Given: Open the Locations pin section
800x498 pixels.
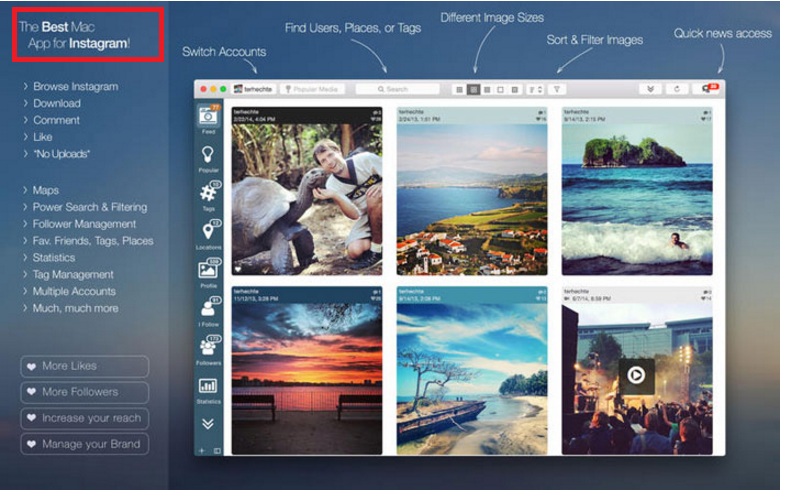Looking at the screenshot, I should [x=208, y=235].
